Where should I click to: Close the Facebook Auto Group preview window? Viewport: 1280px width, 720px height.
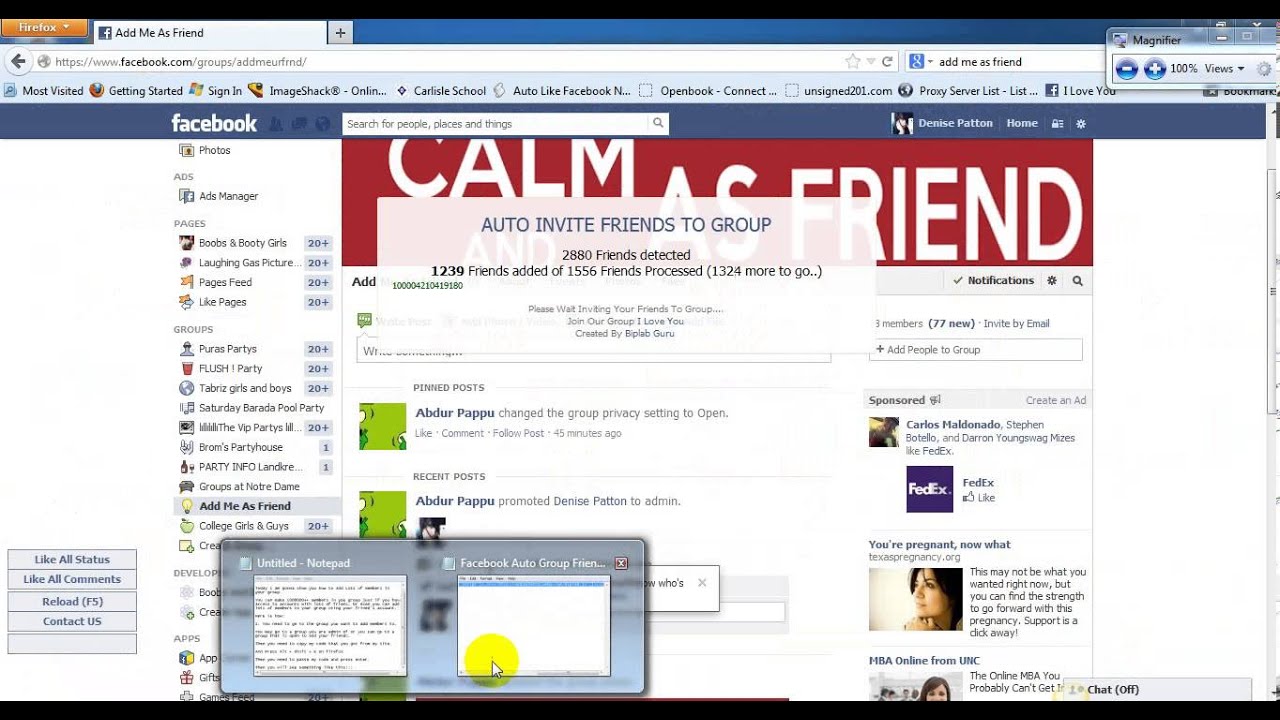pos(621,563)
